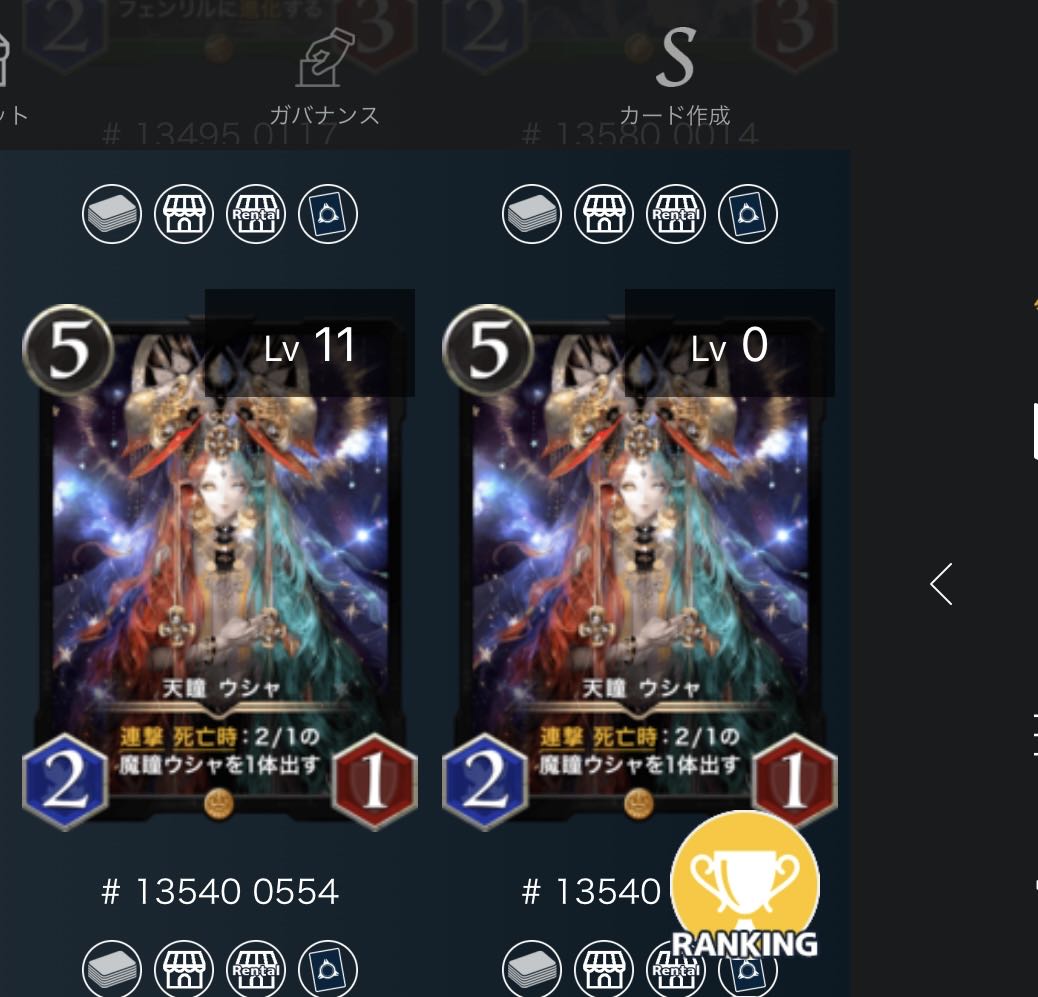The width and height of the screenshot is (1038, 997).
Task: Open market shop icon above Lv 11 card
Action: point(184,214)
